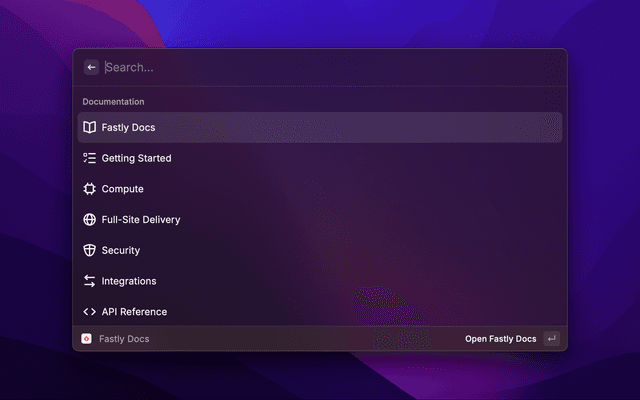Click the back arrow button
This screenshot has height=400, width=640.
coord(91,67)
